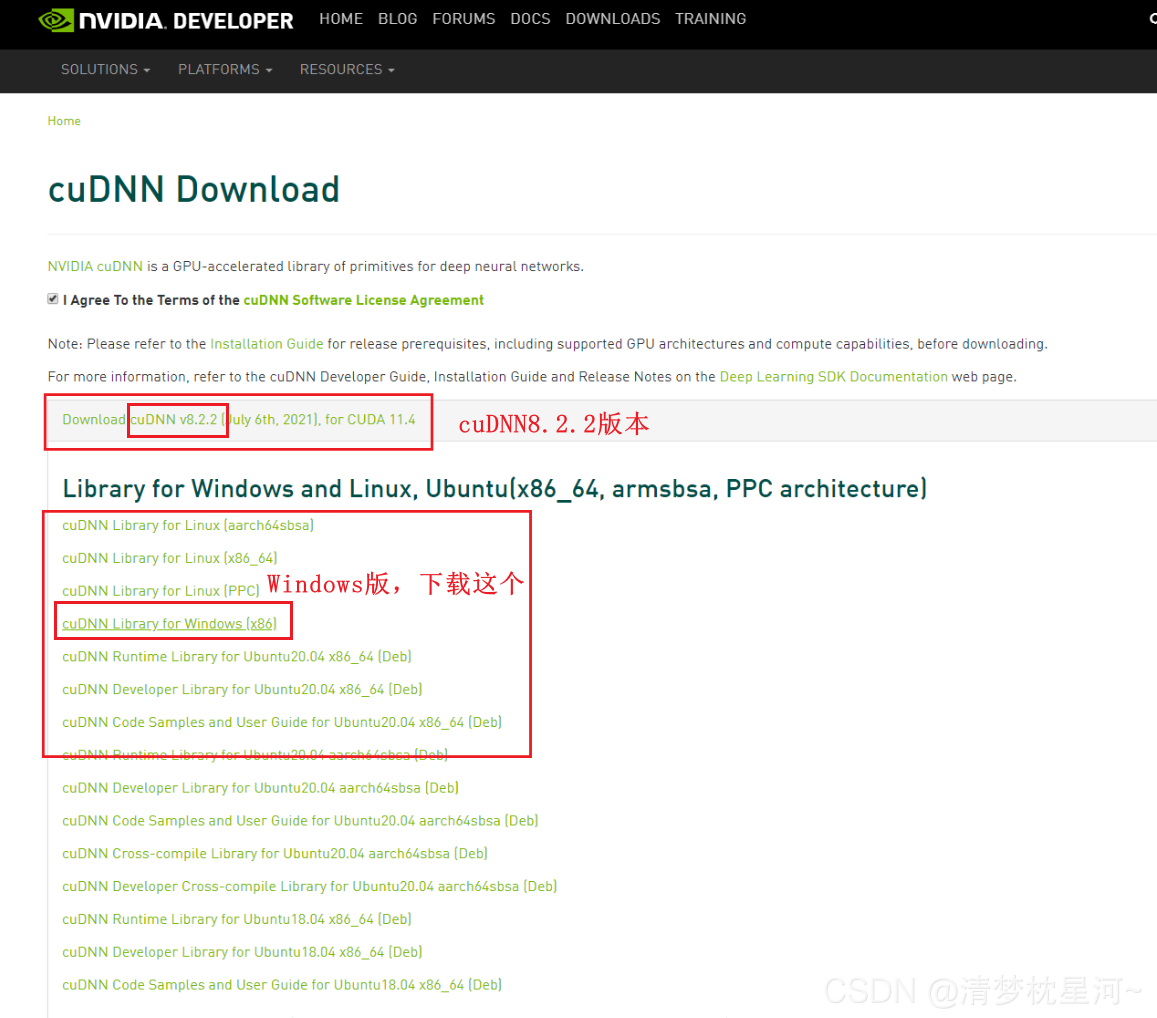Open the NVIDIA cuDNN link

tap(95, 266)
